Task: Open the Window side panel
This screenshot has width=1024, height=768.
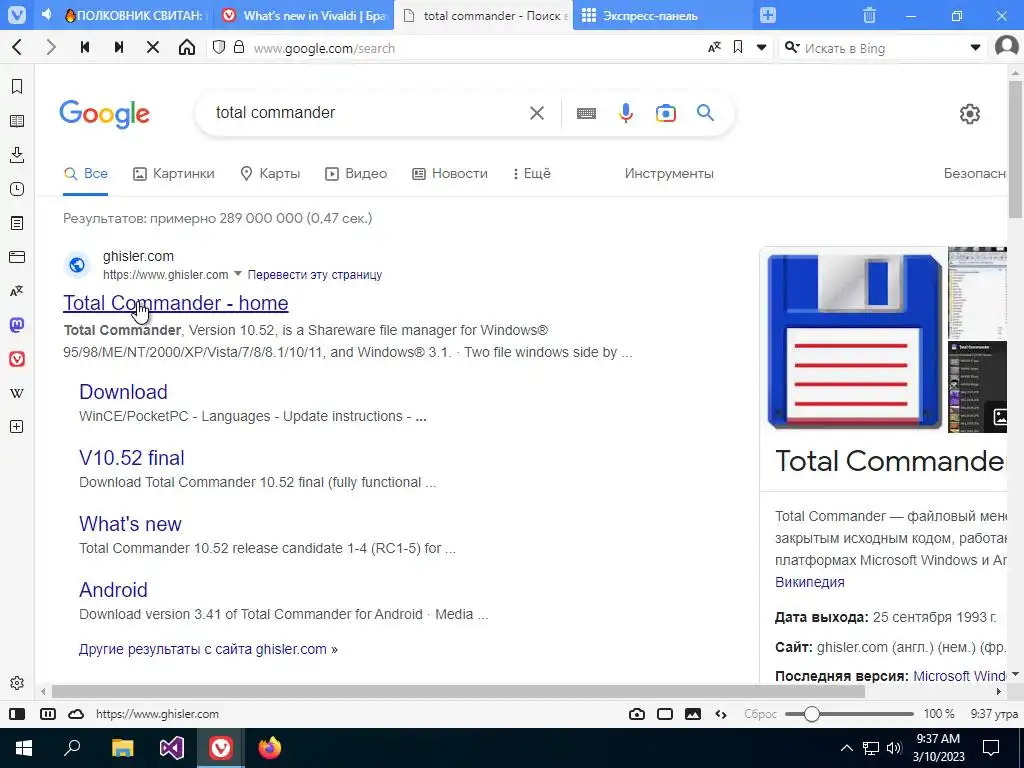Action: 17,257
